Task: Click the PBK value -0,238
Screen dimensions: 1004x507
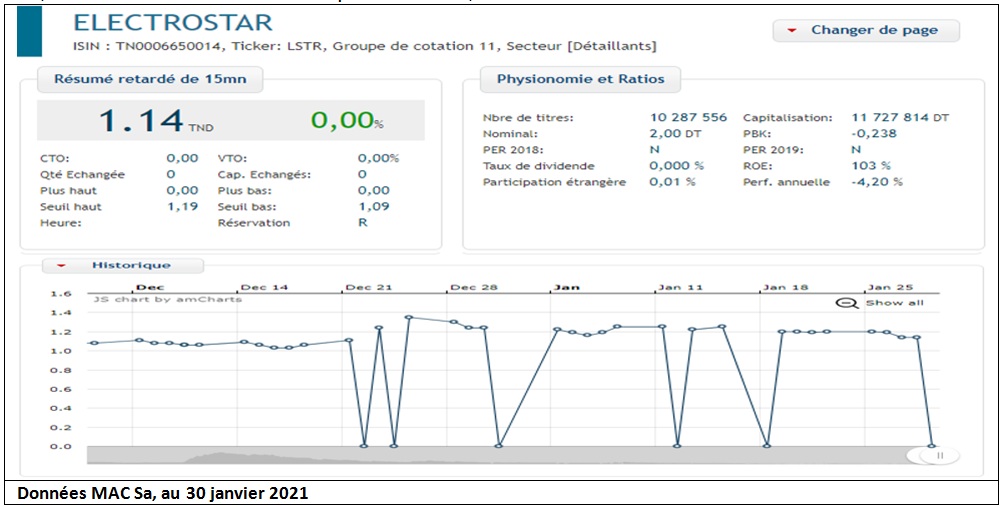Action: pyautogui.click(x=874, y=133)
